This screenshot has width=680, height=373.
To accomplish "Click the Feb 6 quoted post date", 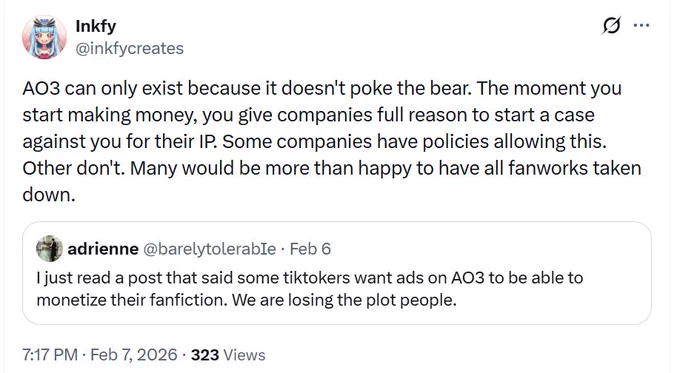I will tap(310, 249).
